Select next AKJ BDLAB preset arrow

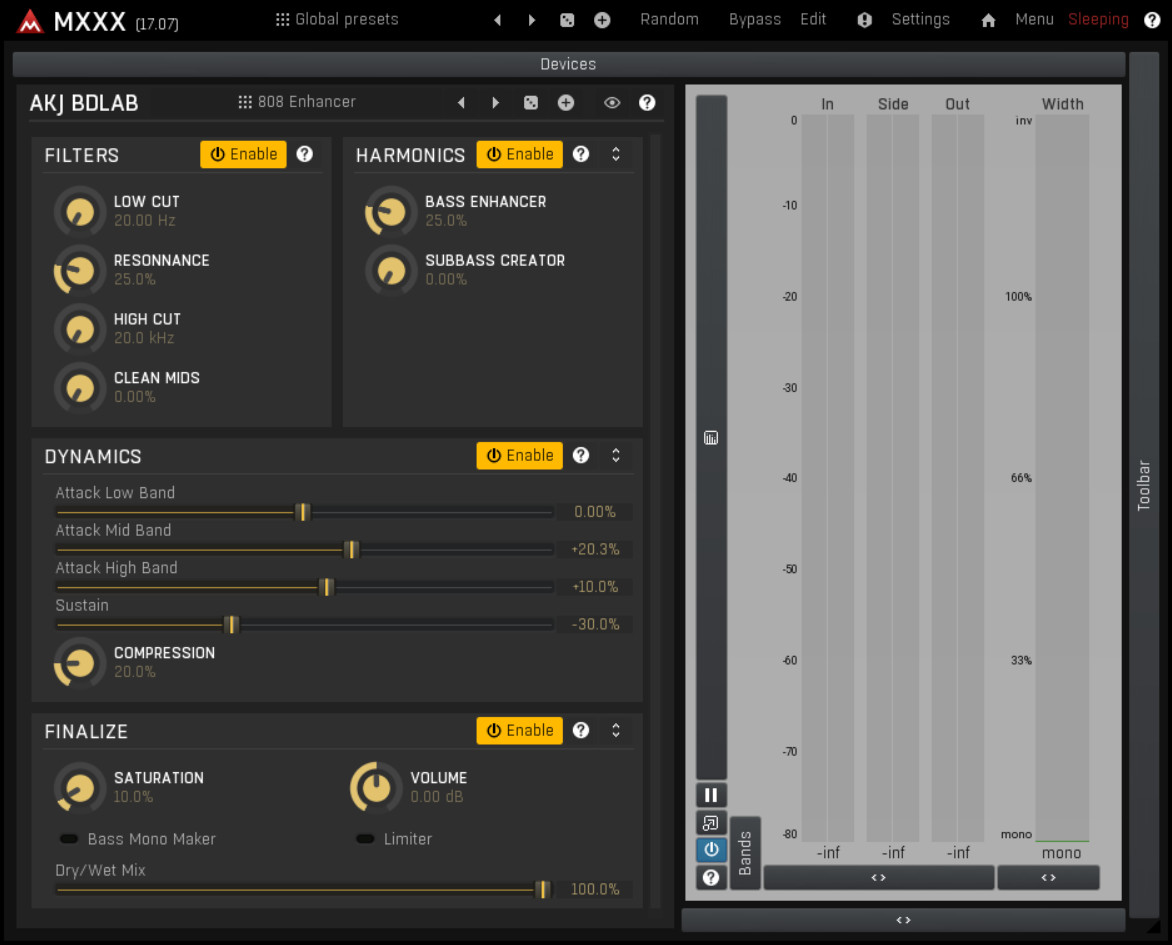tap(496, 102)
